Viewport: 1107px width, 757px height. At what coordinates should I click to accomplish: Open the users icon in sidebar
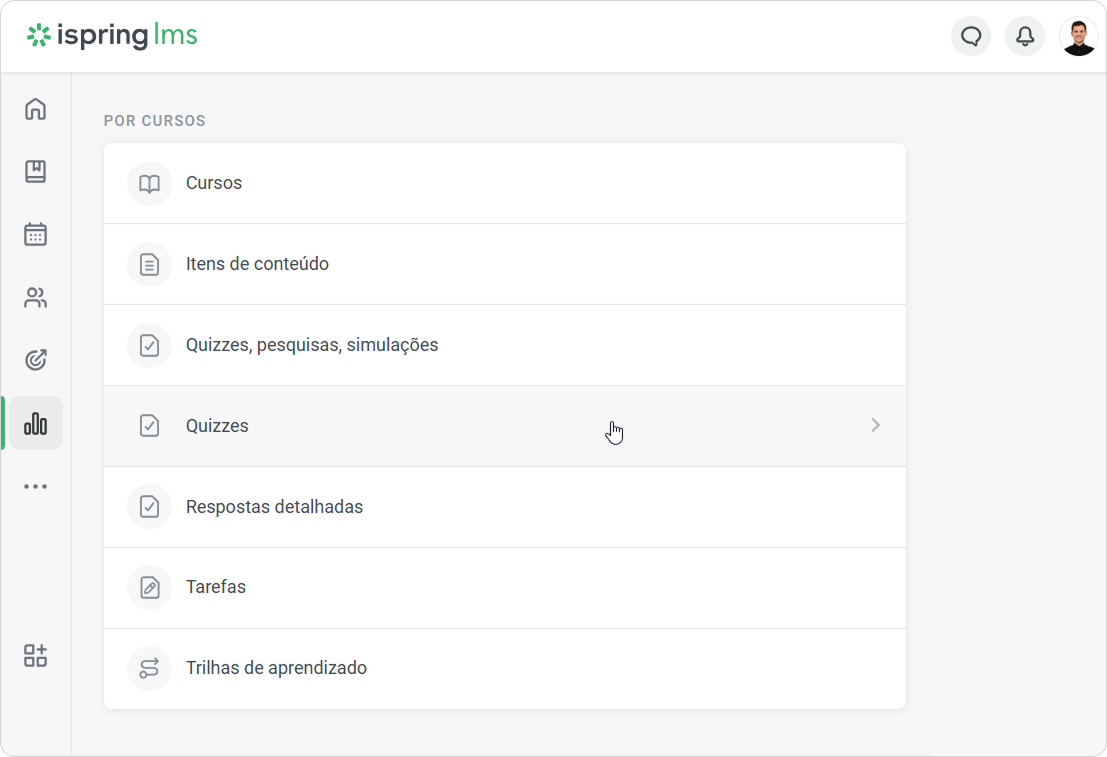(x=35, y=297)
